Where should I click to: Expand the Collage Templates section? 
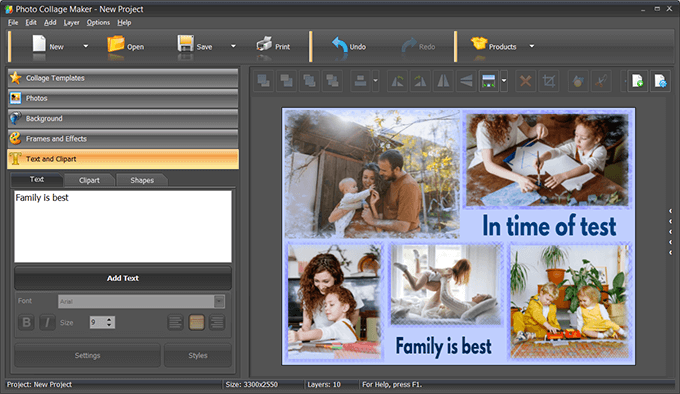click(x=123, y=78)
